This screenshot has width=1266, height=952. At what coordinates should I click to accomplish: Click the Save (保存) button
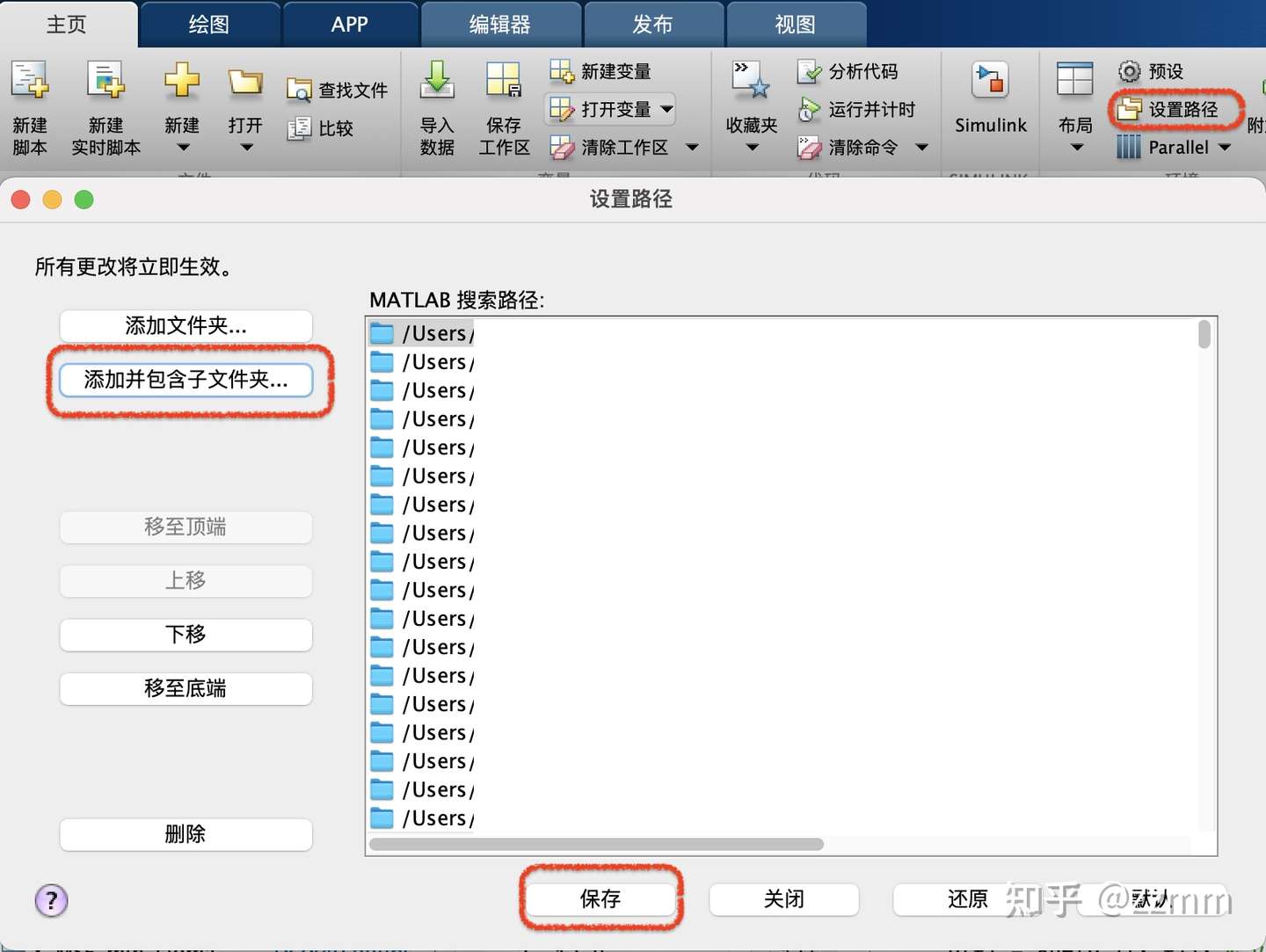[600, 899]
